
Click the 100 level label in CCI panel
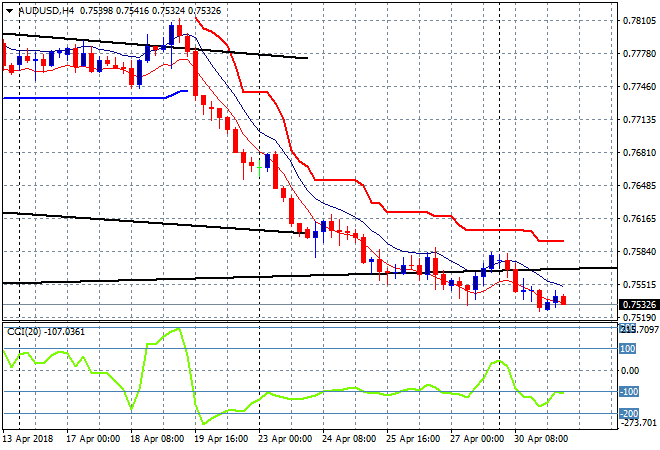tap(628, 349)
